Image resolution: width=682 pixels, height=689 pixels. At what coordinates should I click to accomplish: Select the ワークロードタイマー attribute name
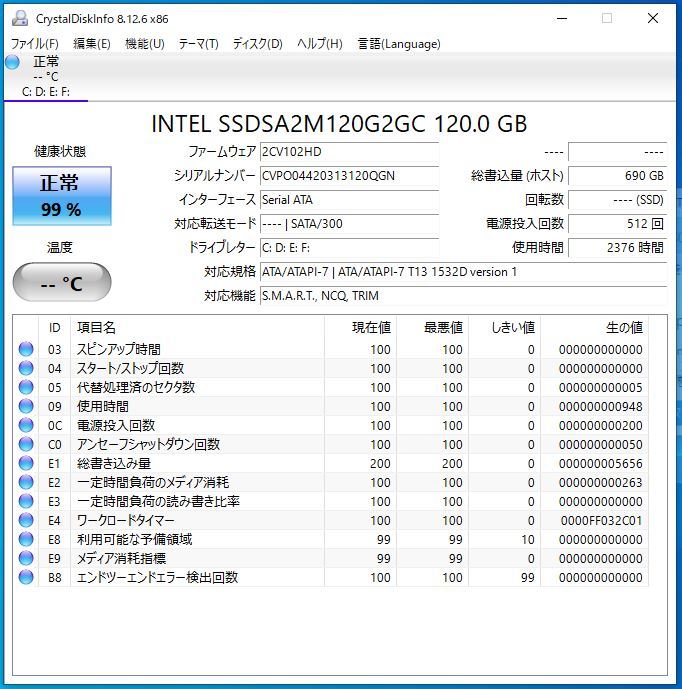pos(126,521)
